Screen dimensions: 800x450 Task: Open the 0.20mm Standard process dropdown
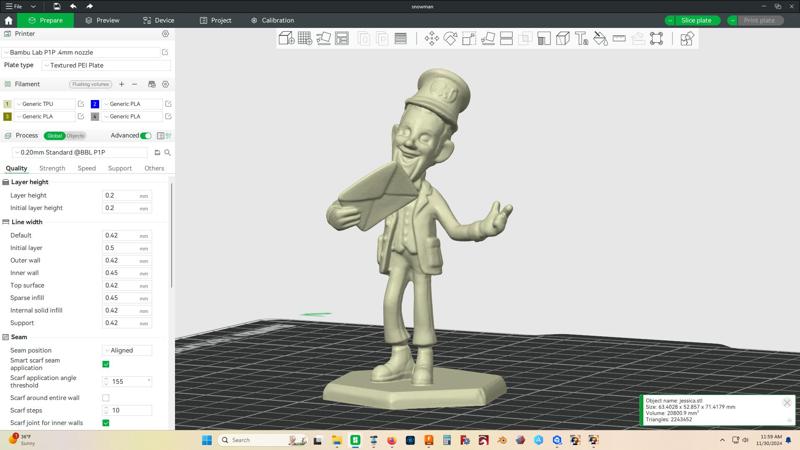coord(80,153)
